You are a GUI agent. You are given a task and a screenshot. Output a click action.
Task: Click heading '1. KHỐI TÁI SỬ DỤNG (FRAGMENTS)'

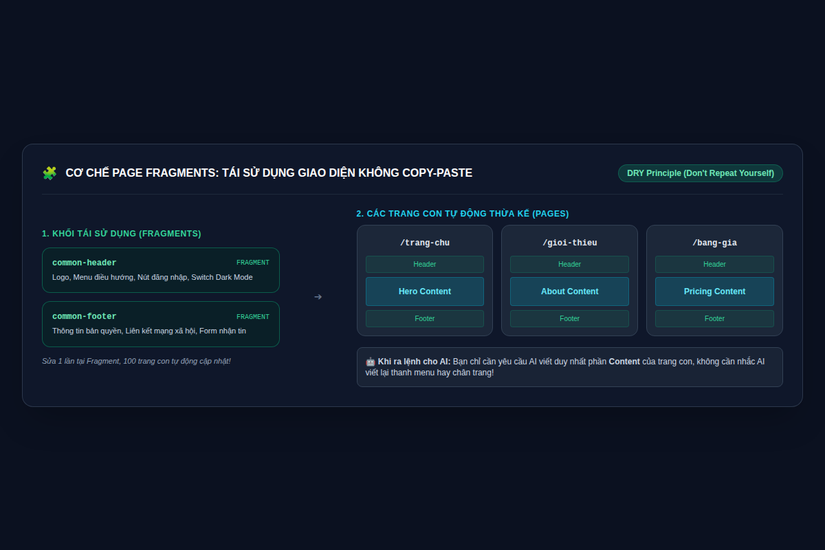coord(122,233)
